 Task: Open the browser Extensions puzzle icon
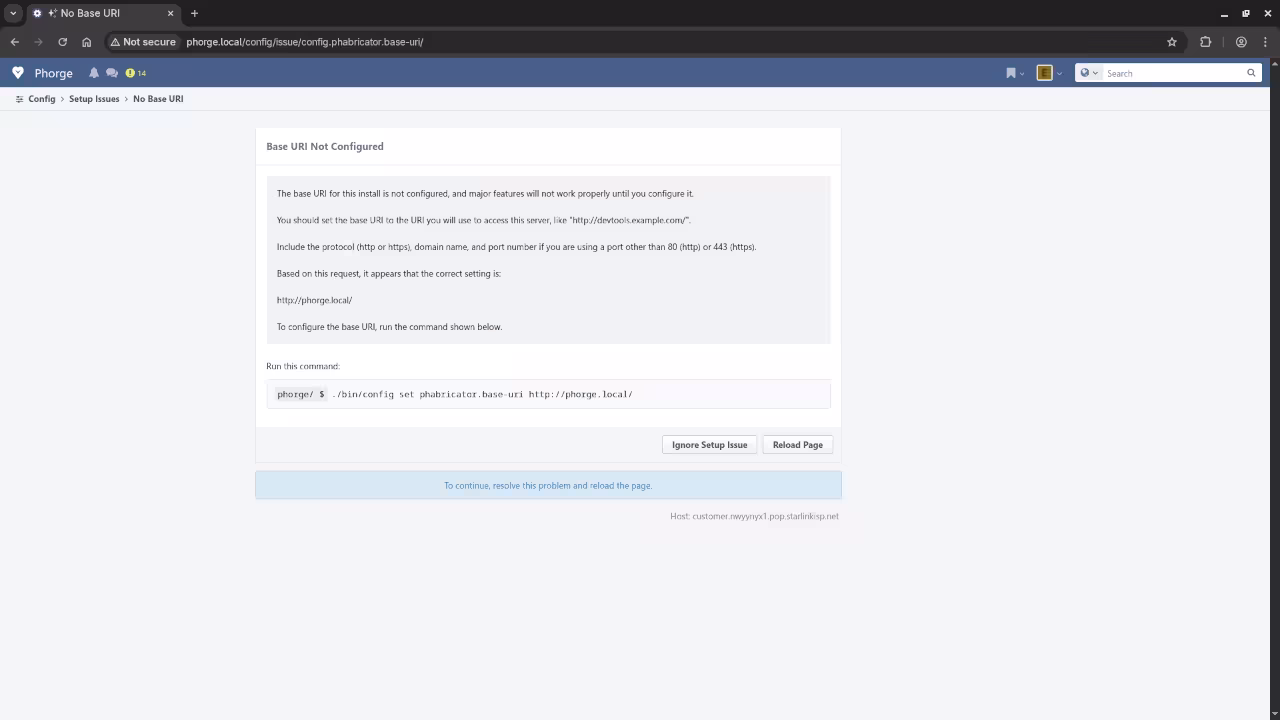point(1205,42)
